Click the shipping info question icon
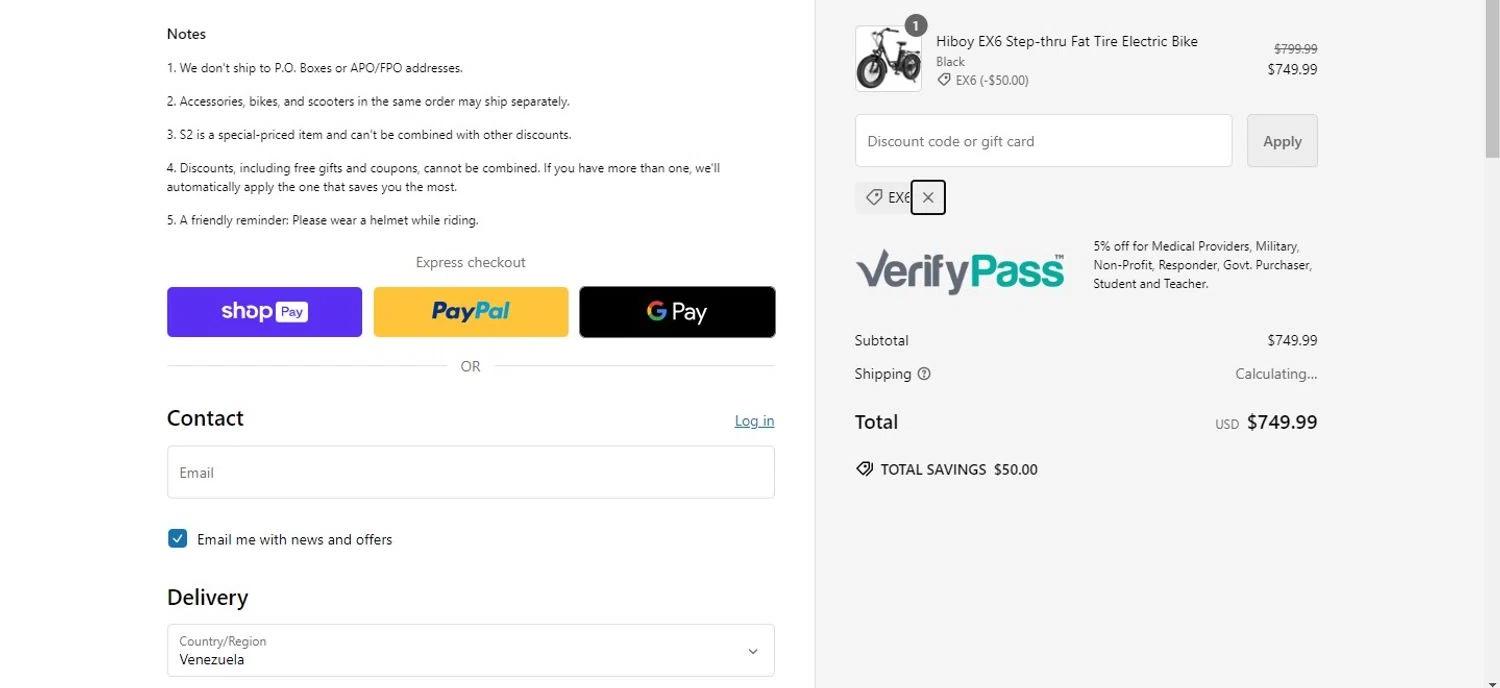 pos(924,374)
